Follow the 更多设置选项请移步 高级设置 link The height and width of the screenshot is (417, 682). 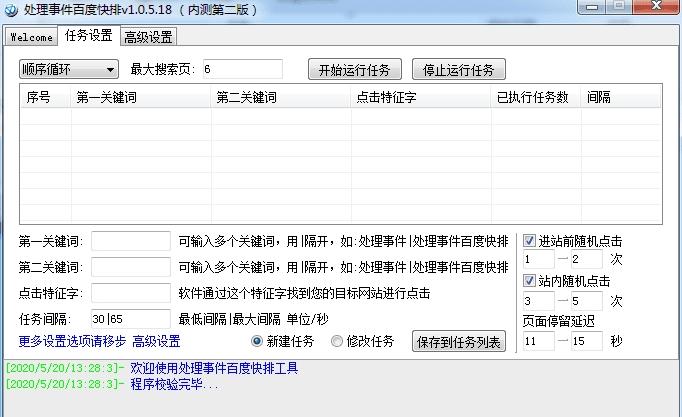tap(99, 341)
